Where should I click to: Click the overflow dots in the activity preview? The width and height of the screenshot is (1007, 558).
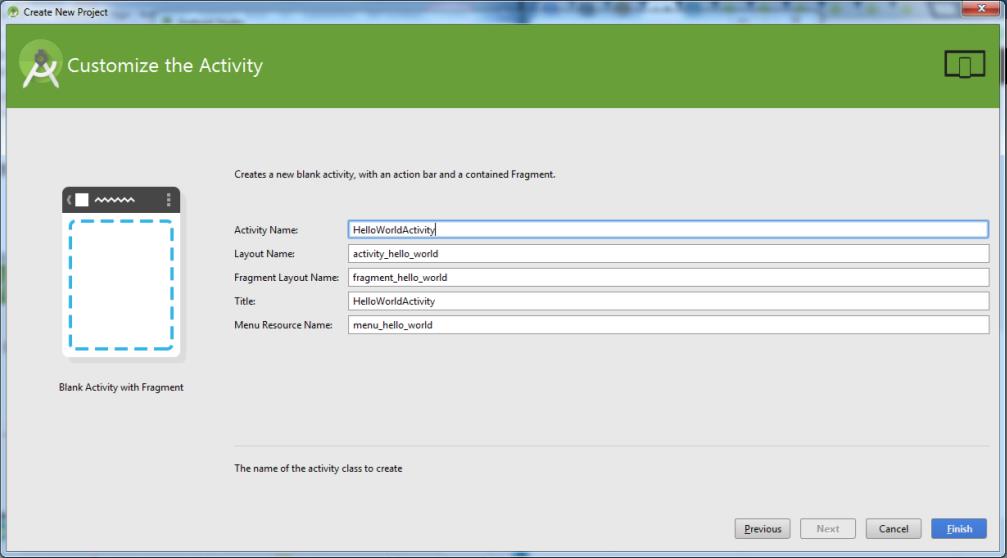tap(168, 200)
